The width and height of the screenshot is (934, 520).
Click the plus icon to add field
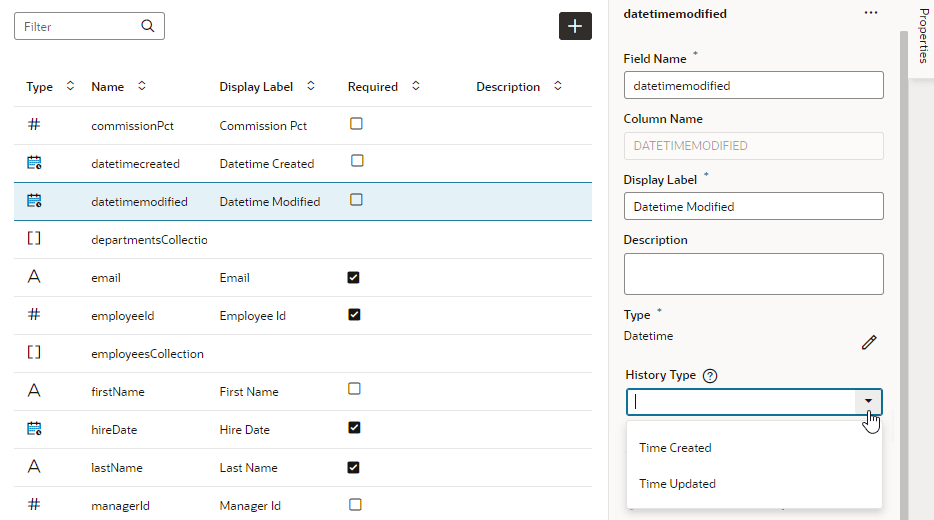[x=575, y=27]
